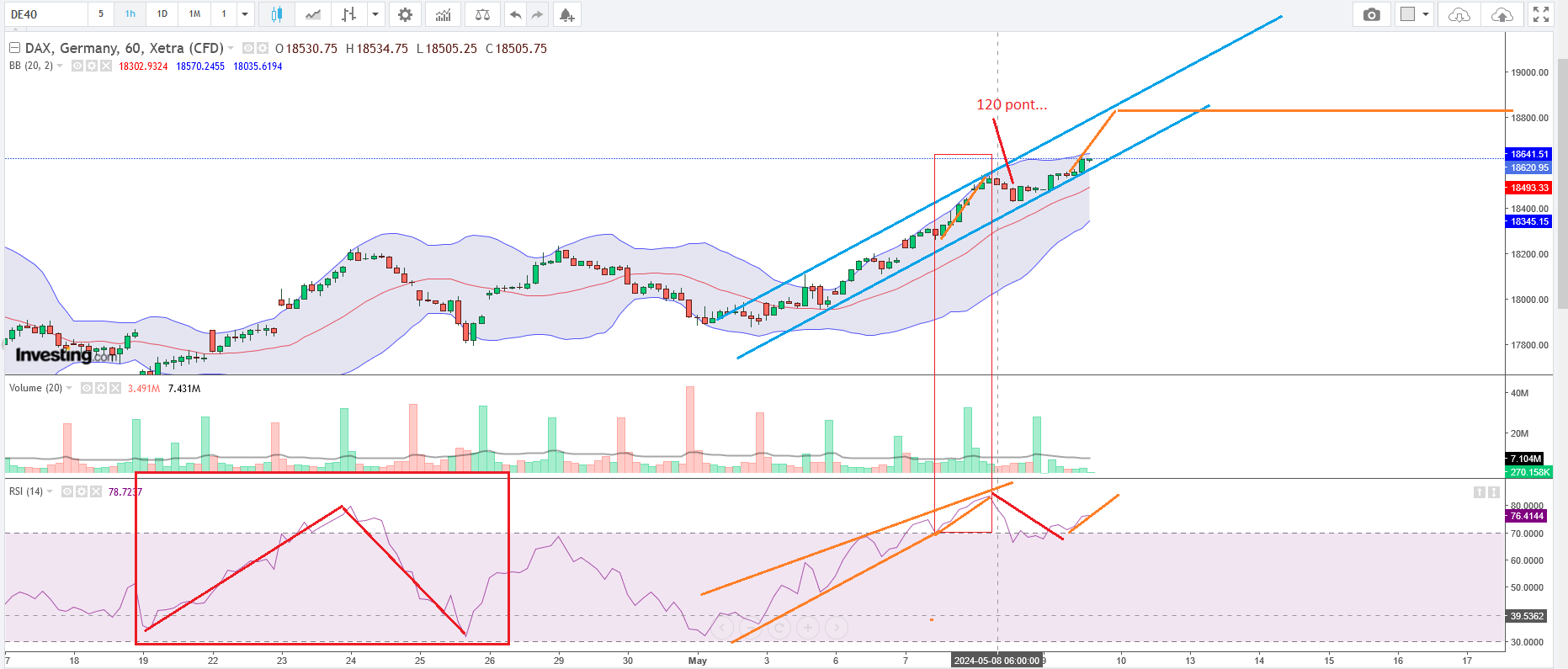Open chart settings gear in toolbar
This screenshot has height=669, width=1568.
(x=405, y=14)
